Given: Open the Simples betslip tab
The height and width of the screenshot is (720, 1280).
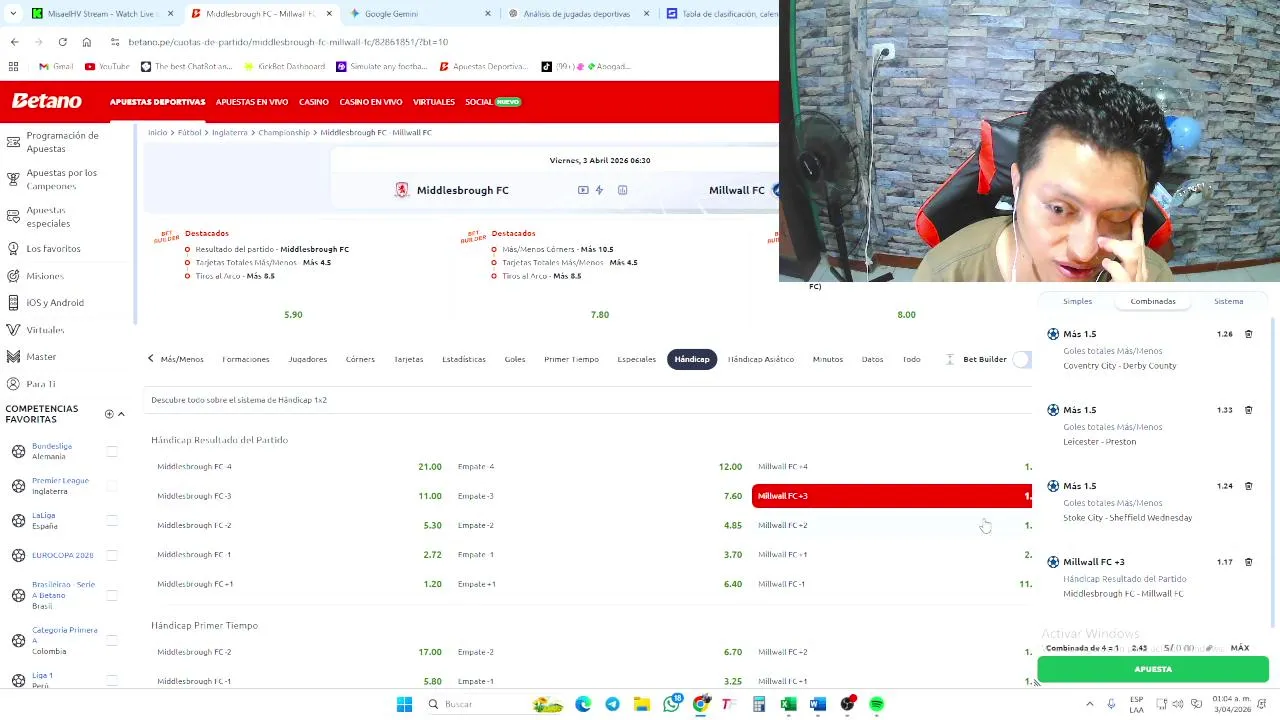Looking at the screenshot, I should [1077, 301].
